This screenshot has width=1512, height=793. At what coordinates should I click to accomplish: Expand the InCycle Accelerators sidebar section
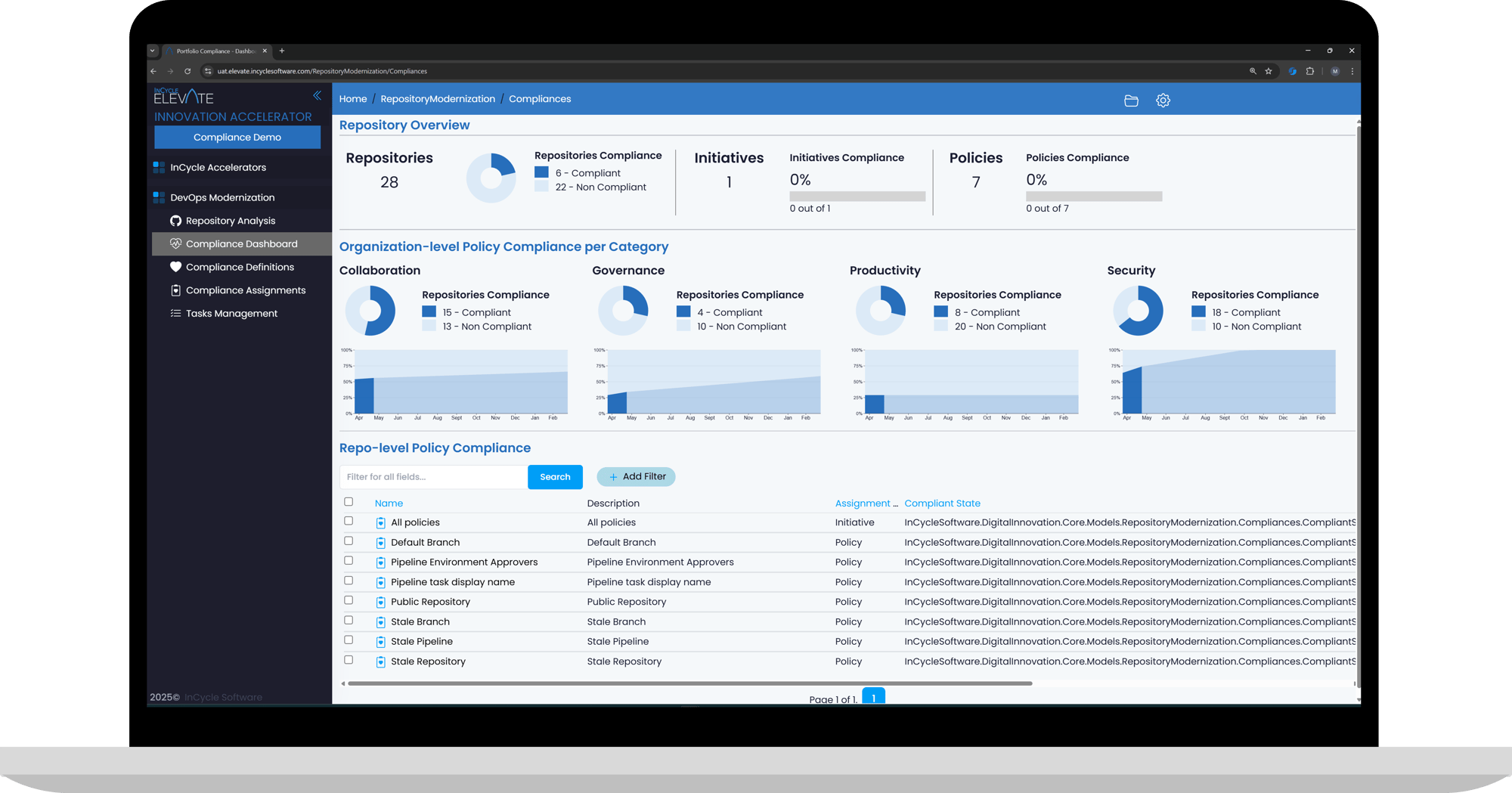point(218,167)
